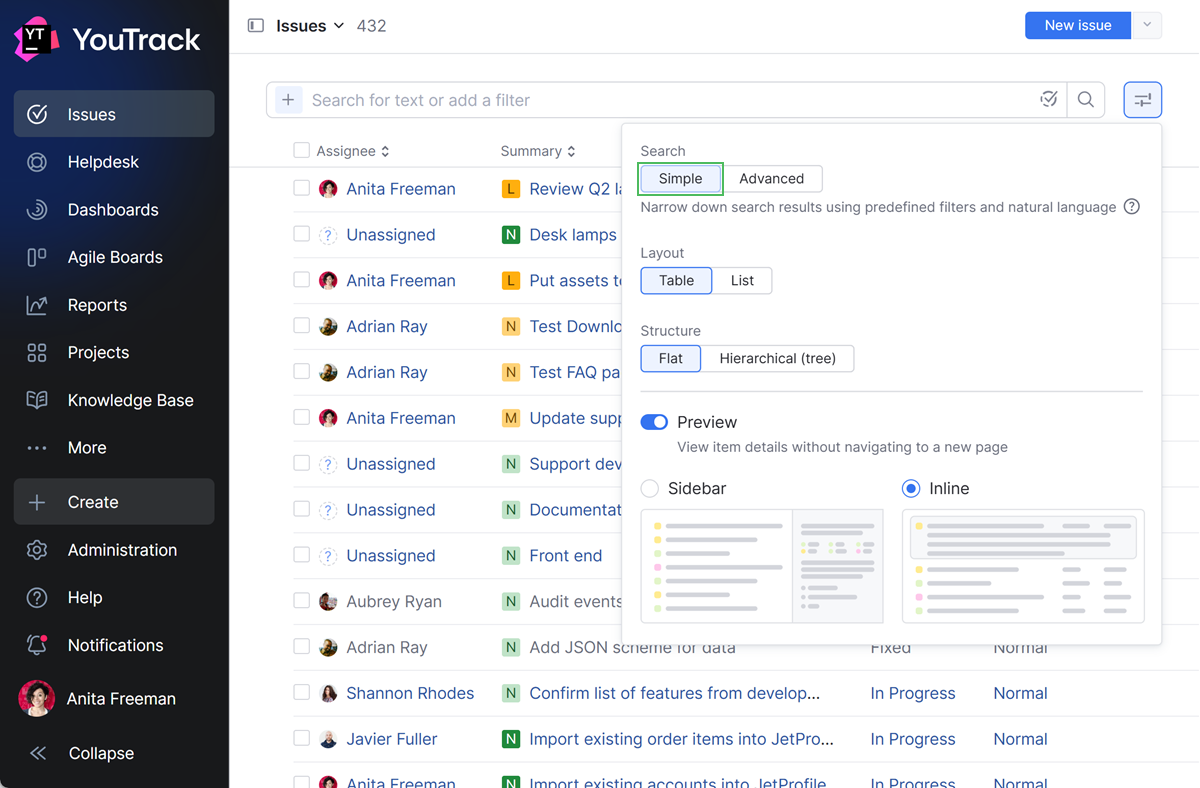Toggle the sidebar panel icon beside Issues

point(256,26)
